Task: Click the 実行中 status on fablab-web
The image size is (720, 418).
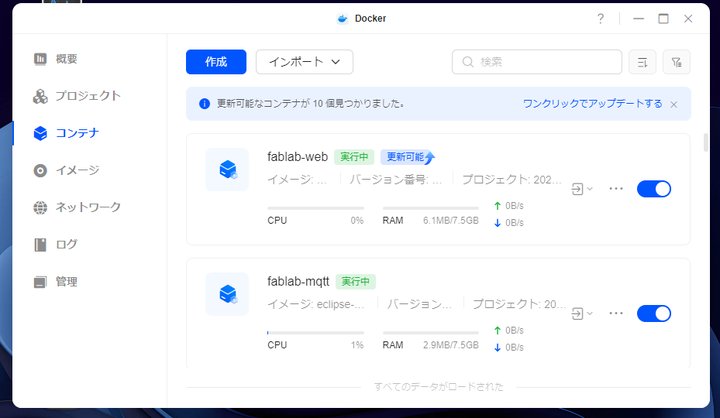Action: [354, 157]
